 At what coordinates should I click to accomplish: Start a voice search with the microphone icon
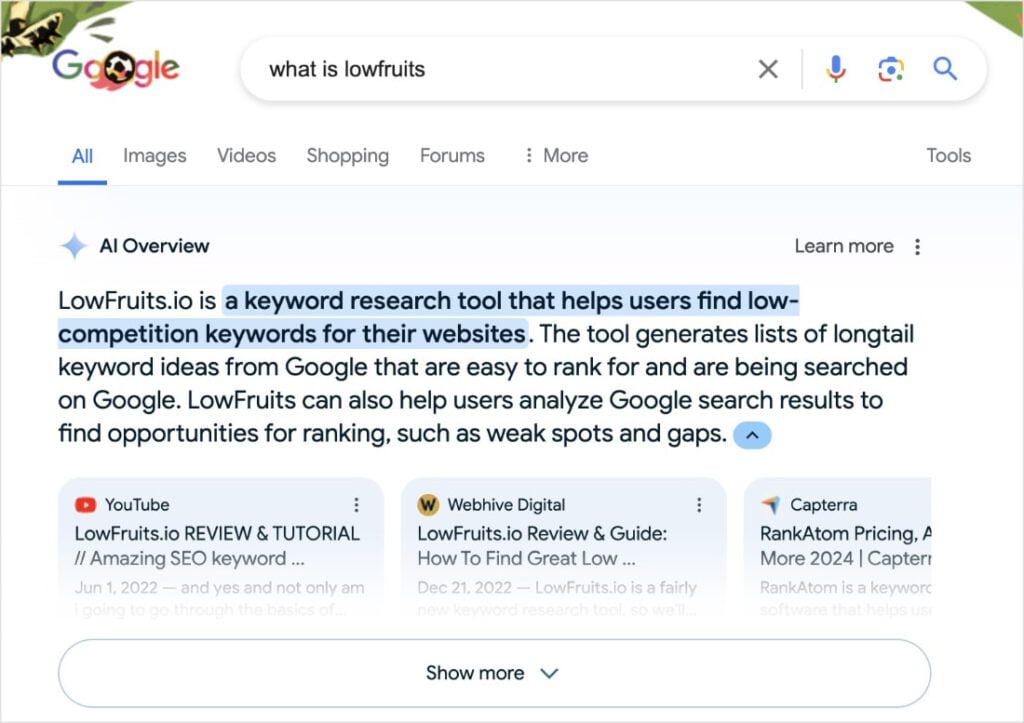coord(835,69)
